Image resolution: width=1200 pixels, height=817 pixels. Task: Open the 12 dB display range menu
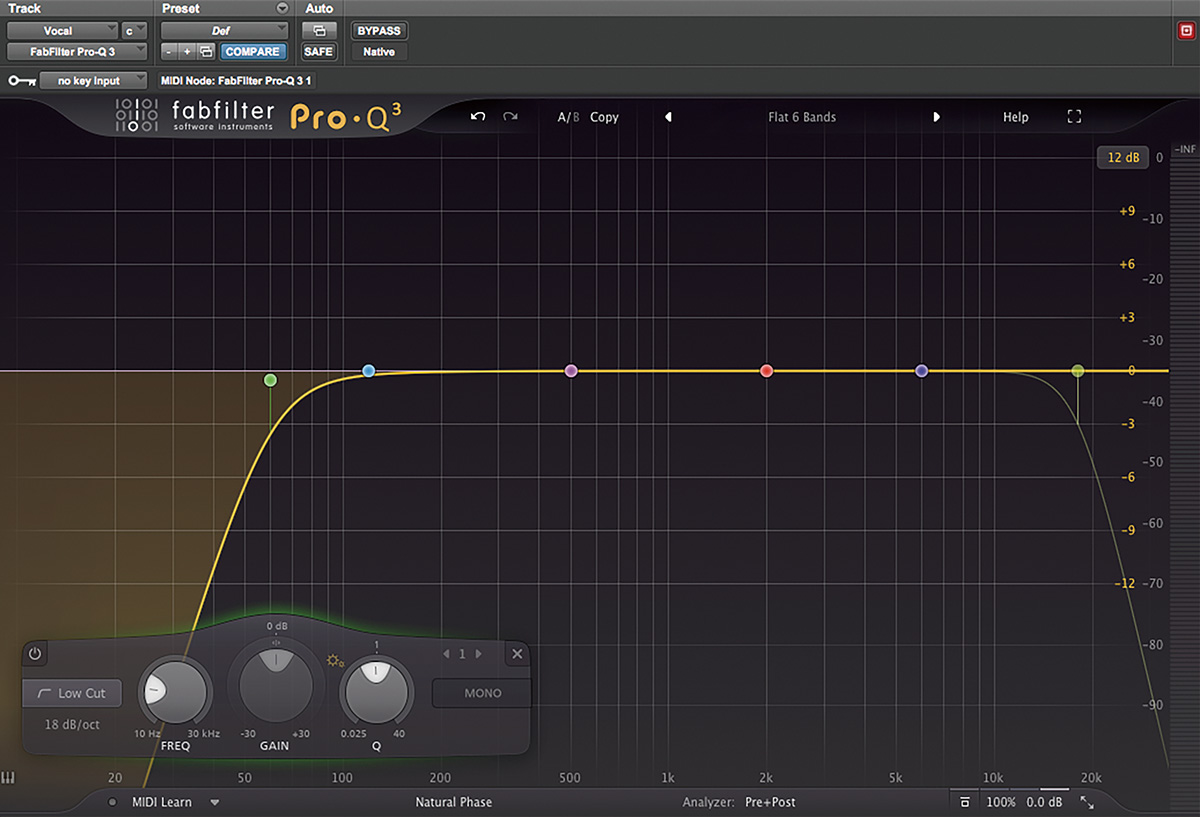click(x=1122, y=157)
